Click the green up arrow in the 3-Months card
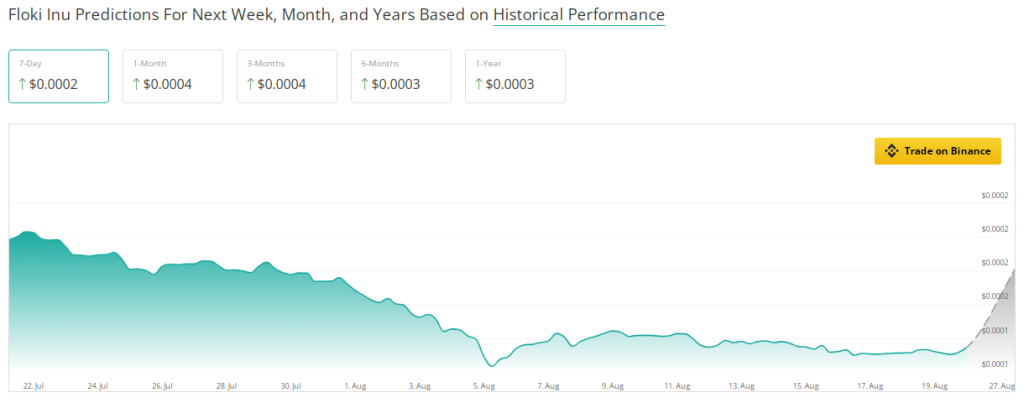The image size is (1024, 403). [x=251, y=84]
